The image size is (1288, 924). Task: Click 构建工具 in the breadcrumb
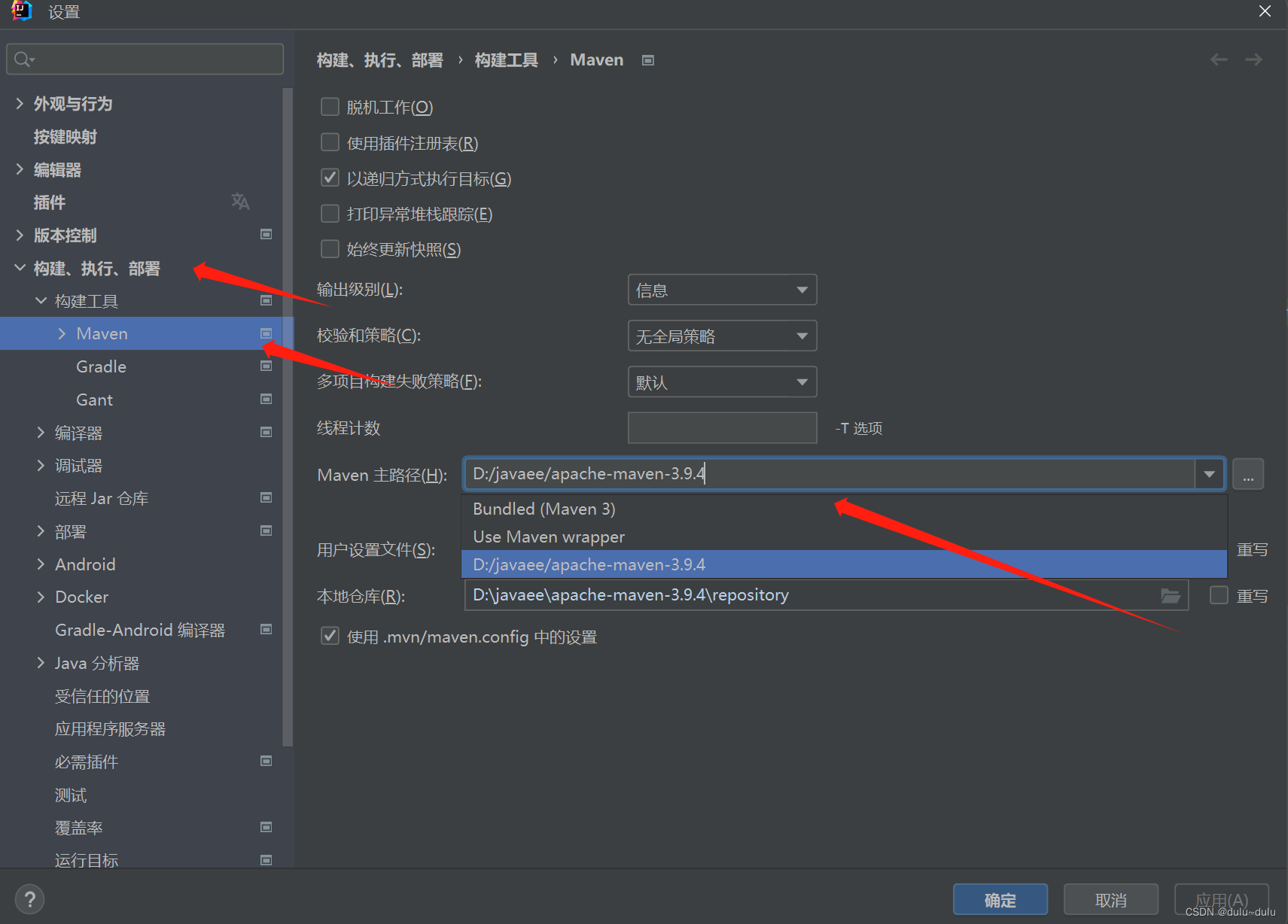point(507,60)
